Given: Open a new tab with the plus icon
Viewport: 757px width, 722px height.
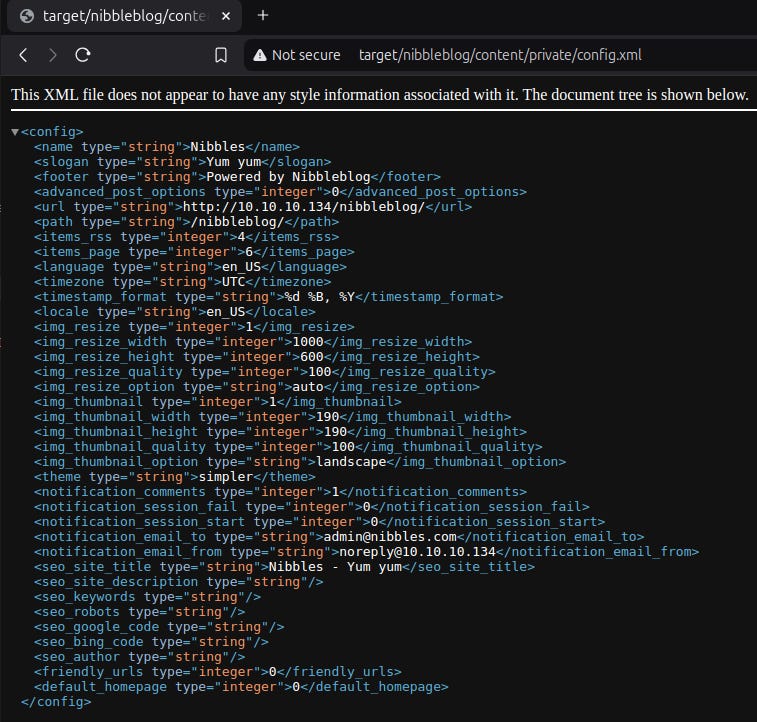Looking at the screenshot, I should (x=263, y=15).
